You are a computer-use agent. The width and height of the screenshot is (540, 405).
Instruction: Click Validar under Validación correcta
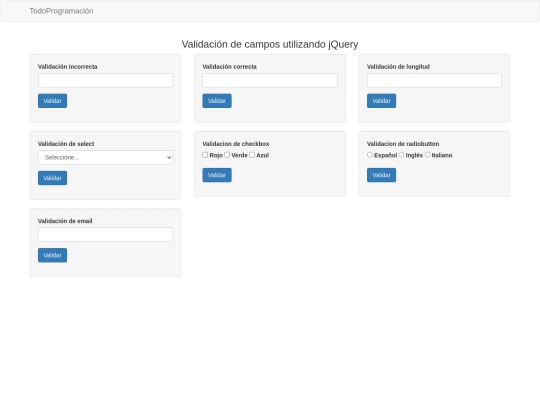coord(217,101)
